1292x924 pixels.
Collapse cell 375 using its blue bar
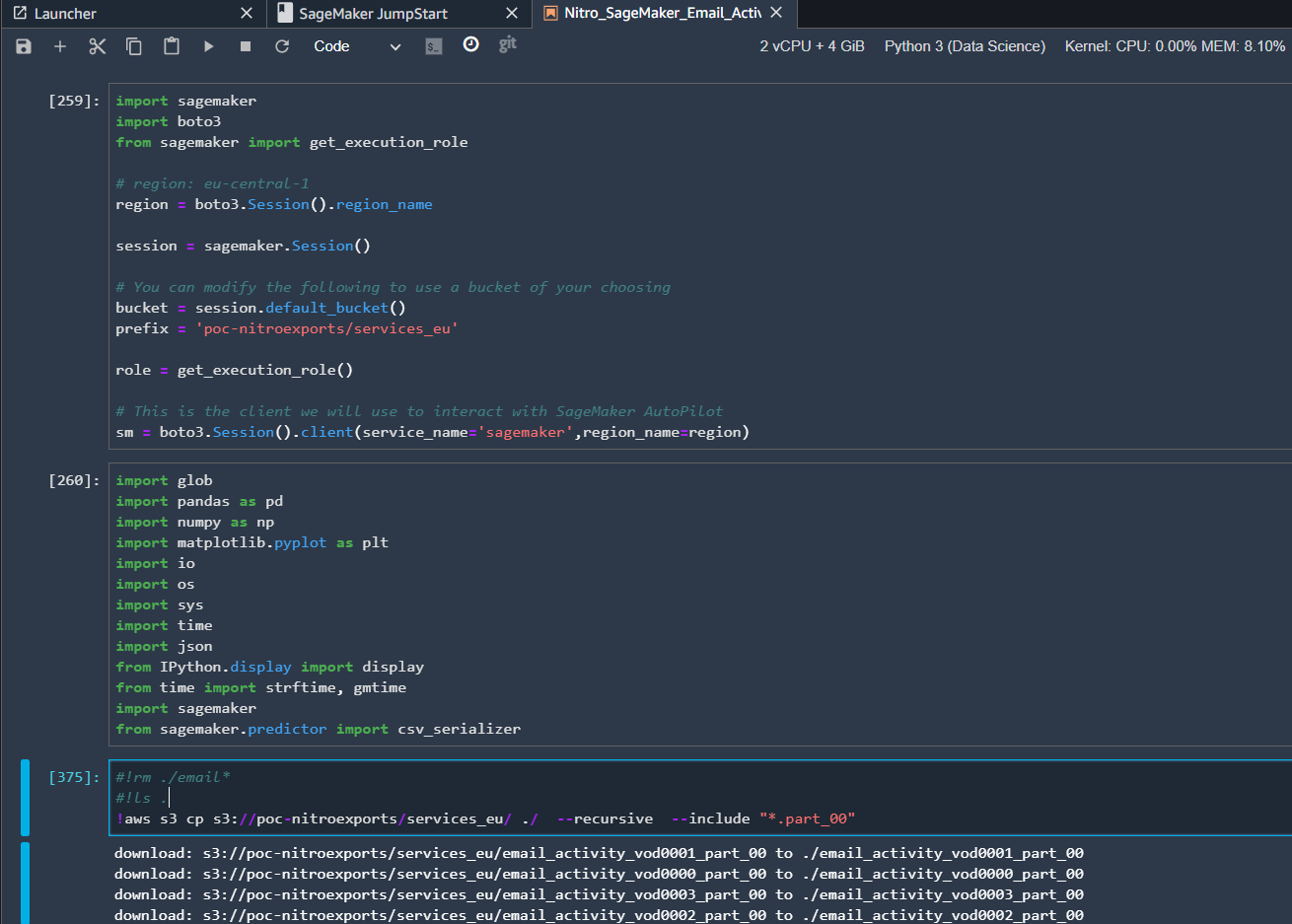coord(26,797)
